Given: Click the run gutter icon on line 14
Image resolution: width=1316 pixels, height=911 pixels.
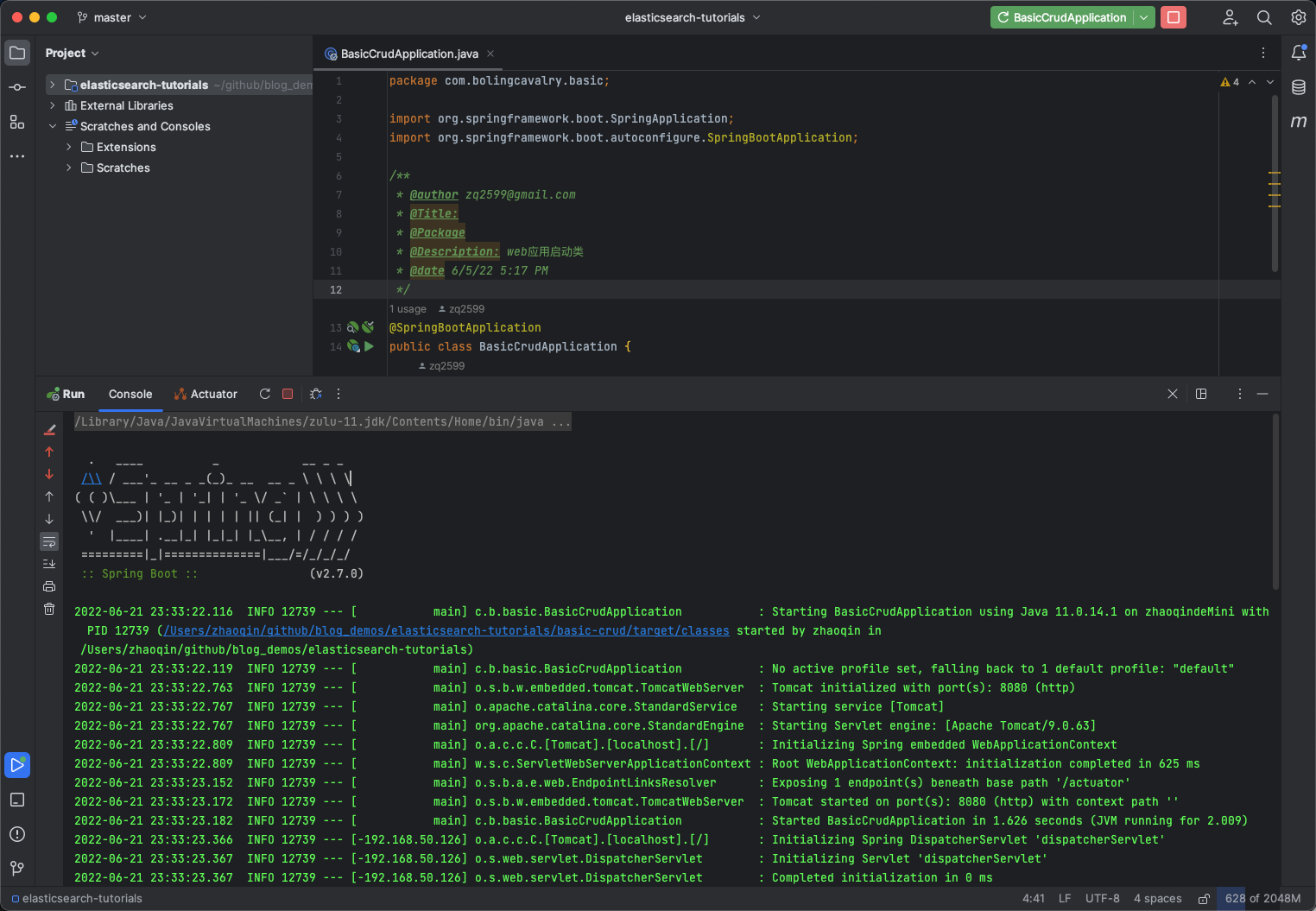Looking at the screenshot, I should coord(369,346).
